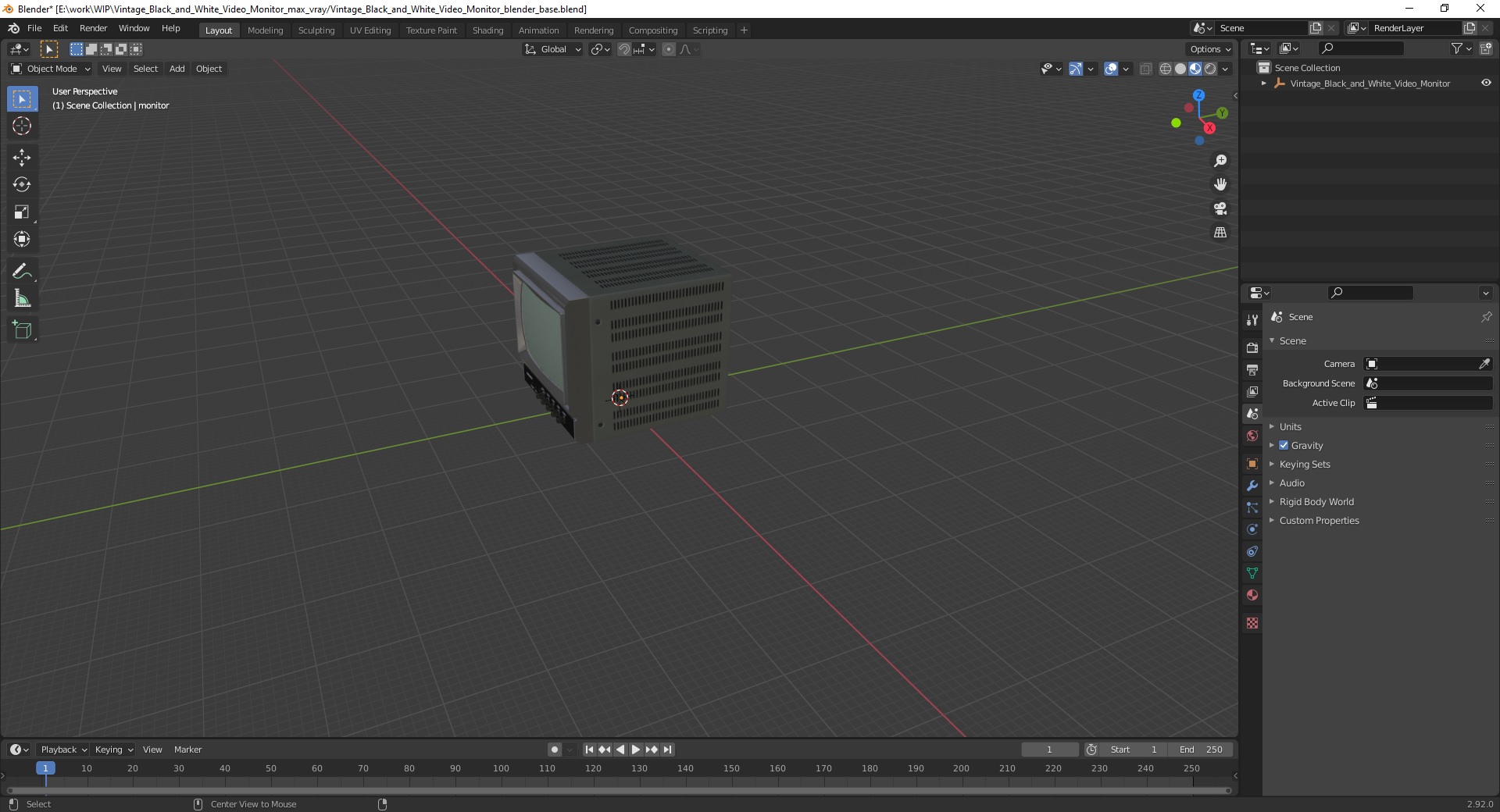Expand Vintage_Black_and_White_Video_Monitor collection

(1264, 84)
